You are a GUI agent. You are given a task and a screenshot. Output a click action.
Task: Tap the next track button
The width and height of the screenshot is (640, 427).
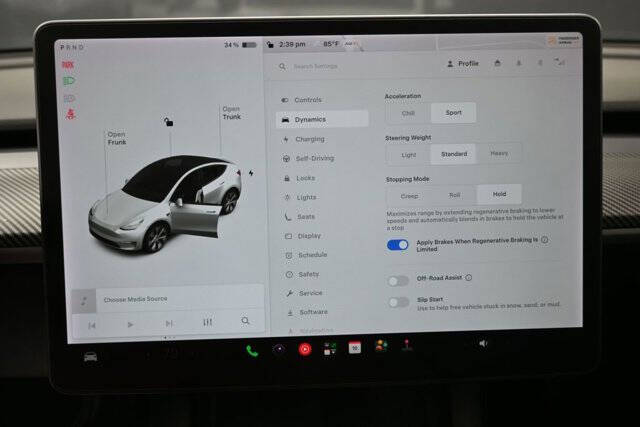(169, 324)
